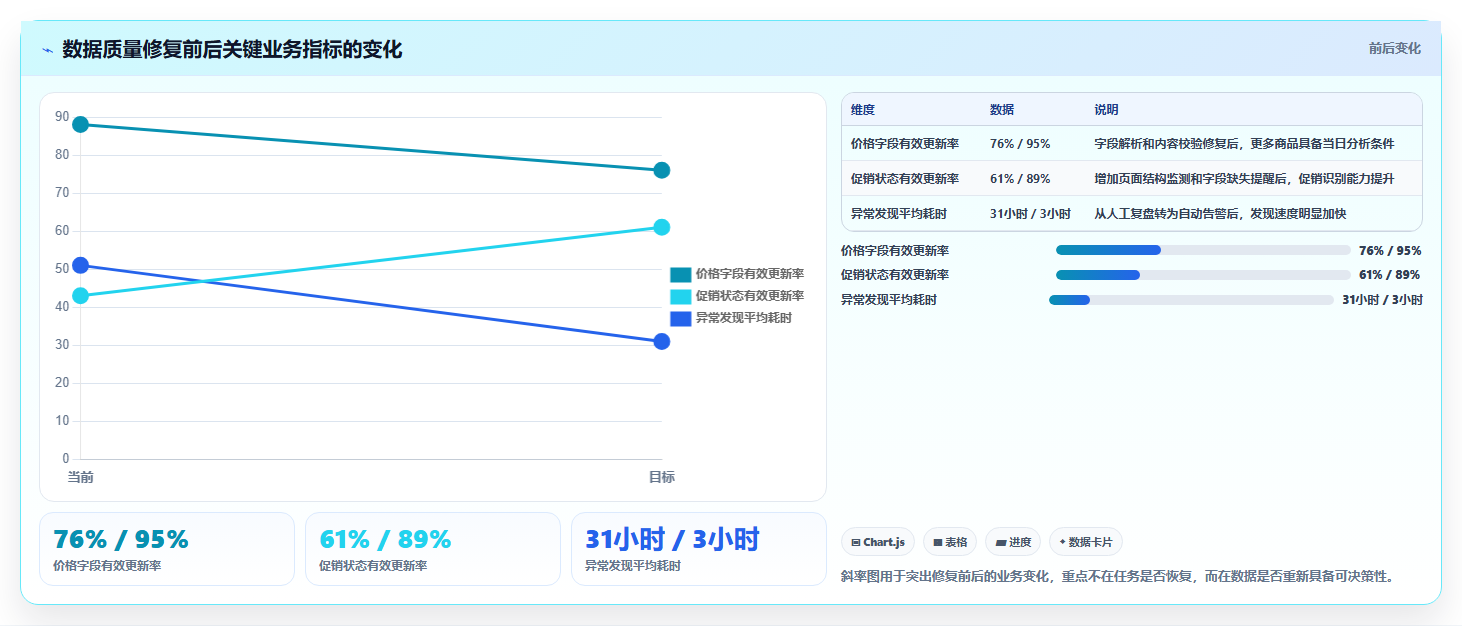Click legend text 异常发现平均耗时

744,318
